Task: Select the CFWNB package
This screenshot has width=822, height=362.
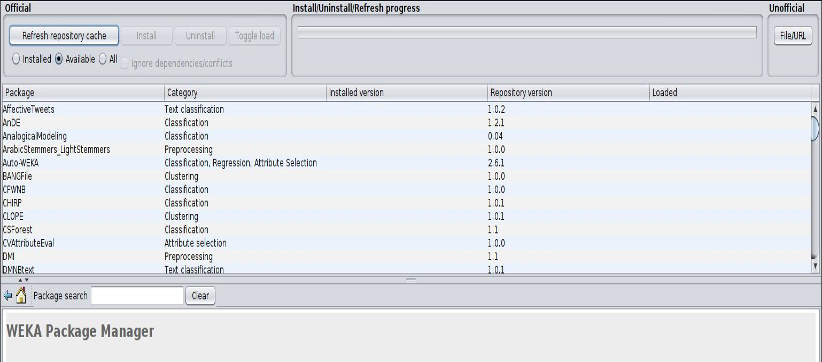Action: (406, 190)
